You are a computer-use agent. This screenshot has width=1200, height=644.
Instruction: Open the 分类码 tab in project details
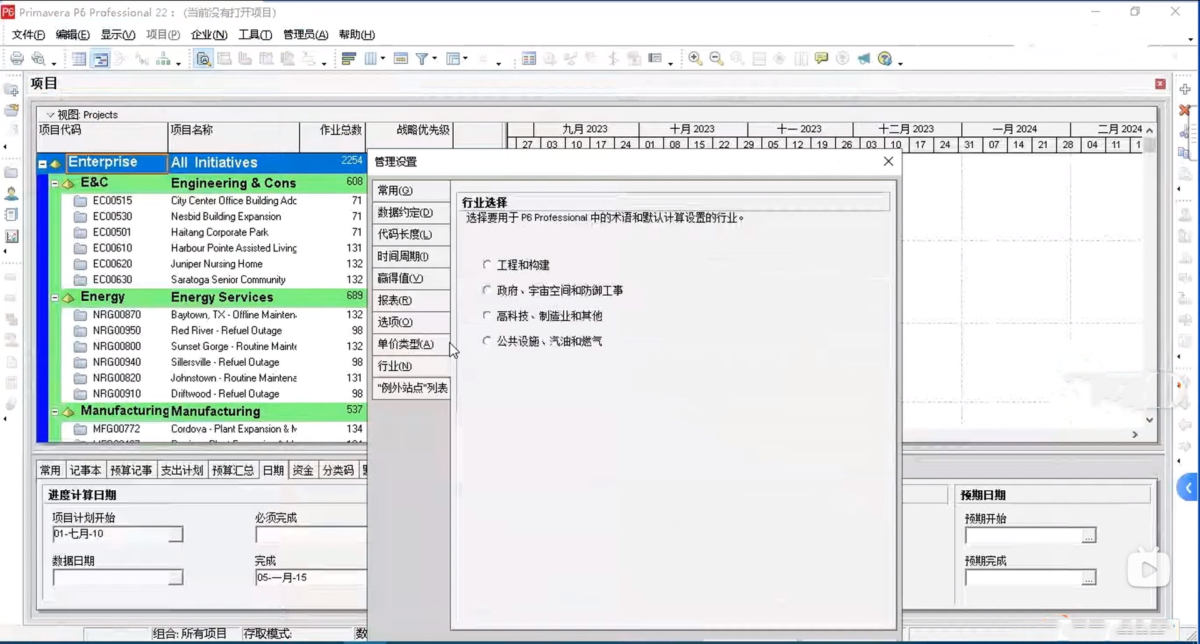(x=338, y=470)
